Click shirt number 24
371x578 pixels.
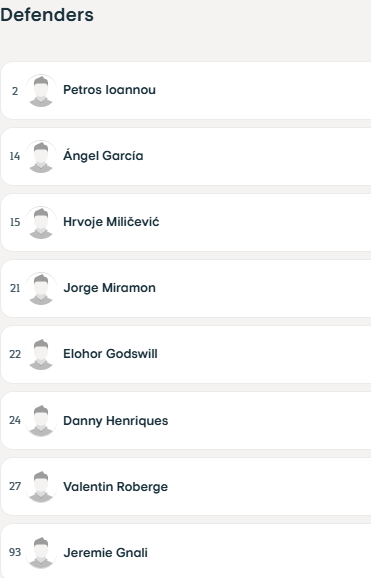(x=15, y=420)
